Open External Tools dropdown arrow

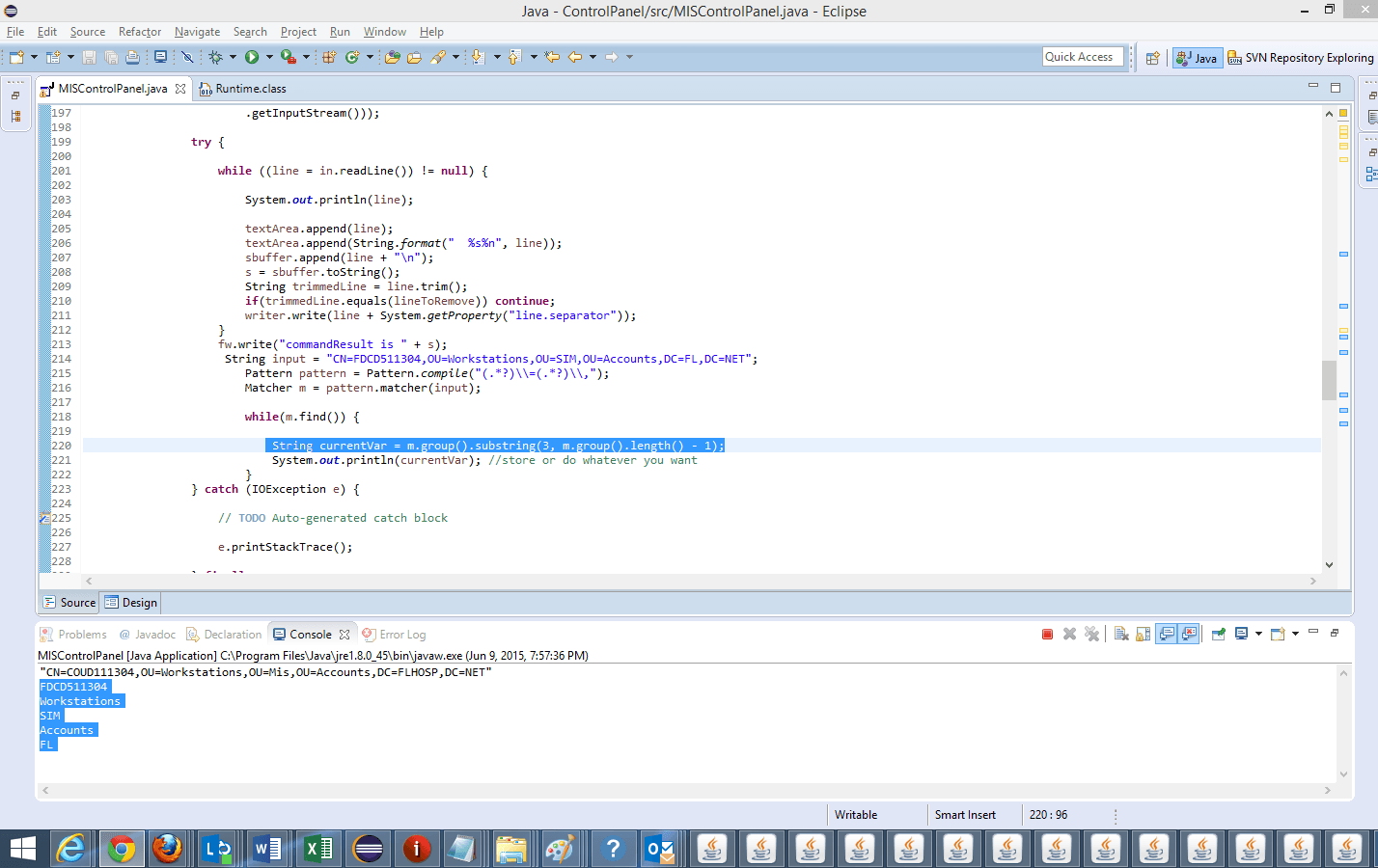pos(306,57)
